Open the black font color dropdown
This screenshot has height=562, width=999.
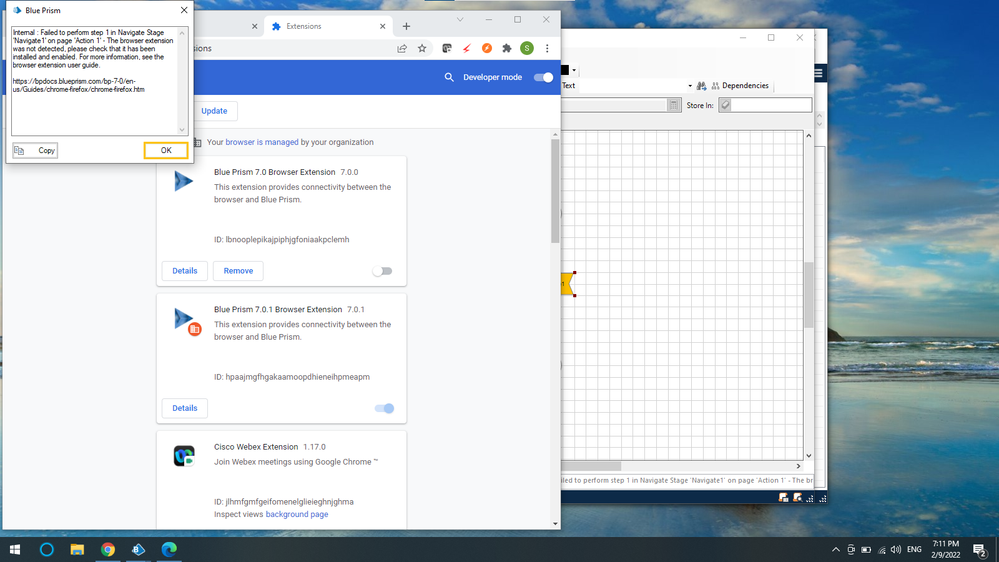pos(574,70)
